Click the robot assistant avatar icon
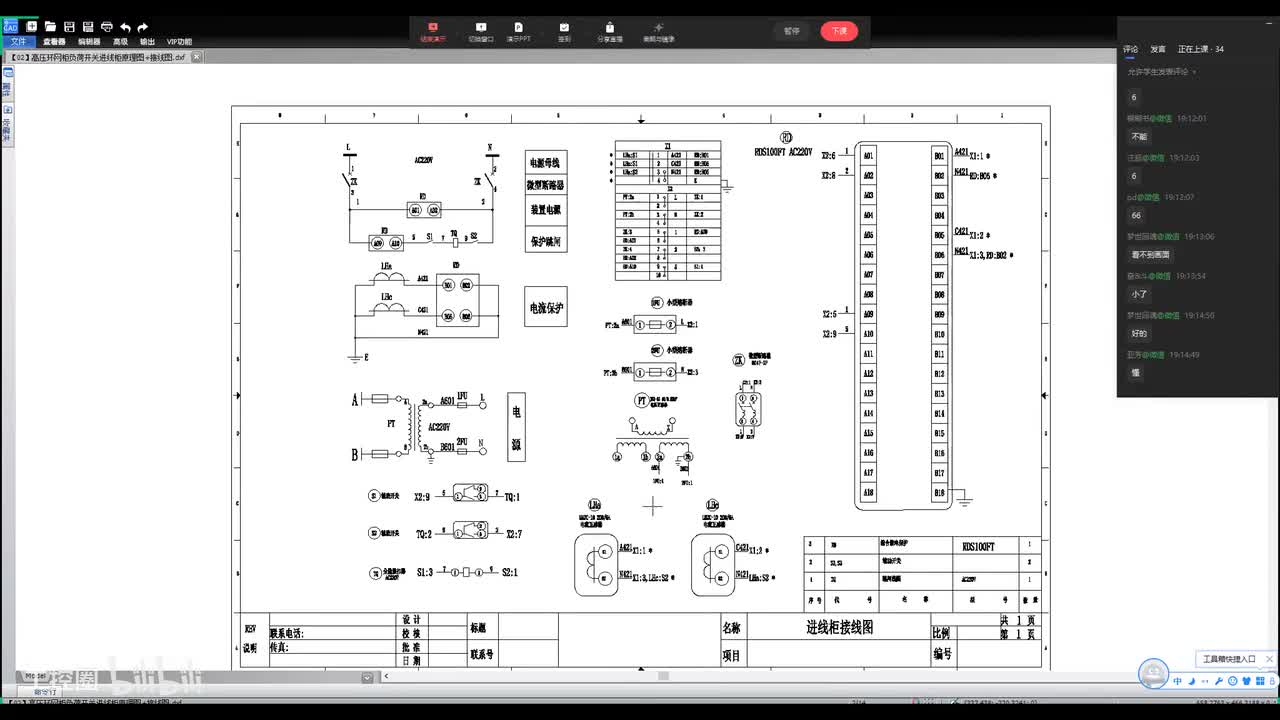The width and height of the screenshot is (1280, 720). point(1154,674)
